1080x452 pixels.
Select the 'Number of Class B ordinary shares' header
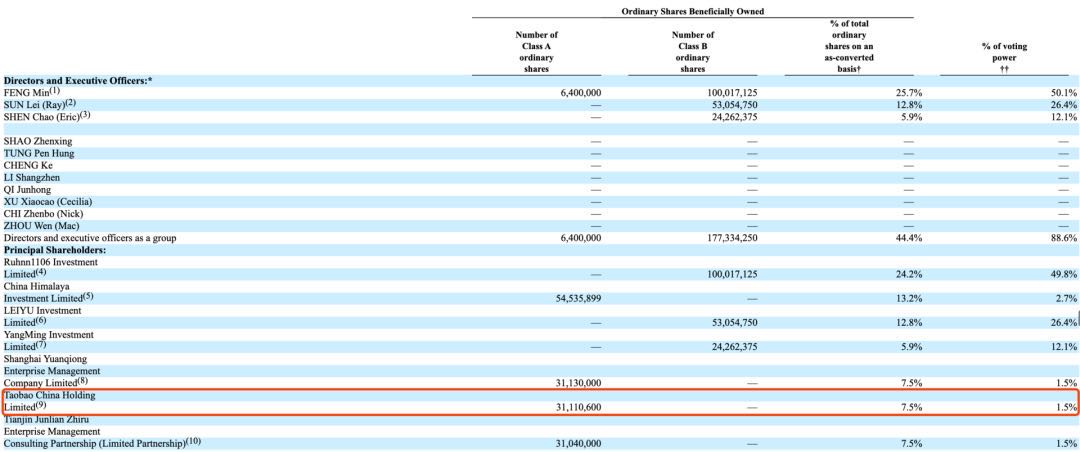(x=692, y=52)
